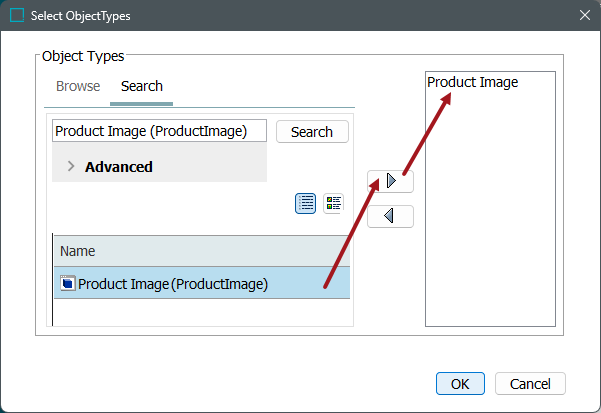Select Product Image in the selected list
The image size is (601, 413).
pos(473,83)
